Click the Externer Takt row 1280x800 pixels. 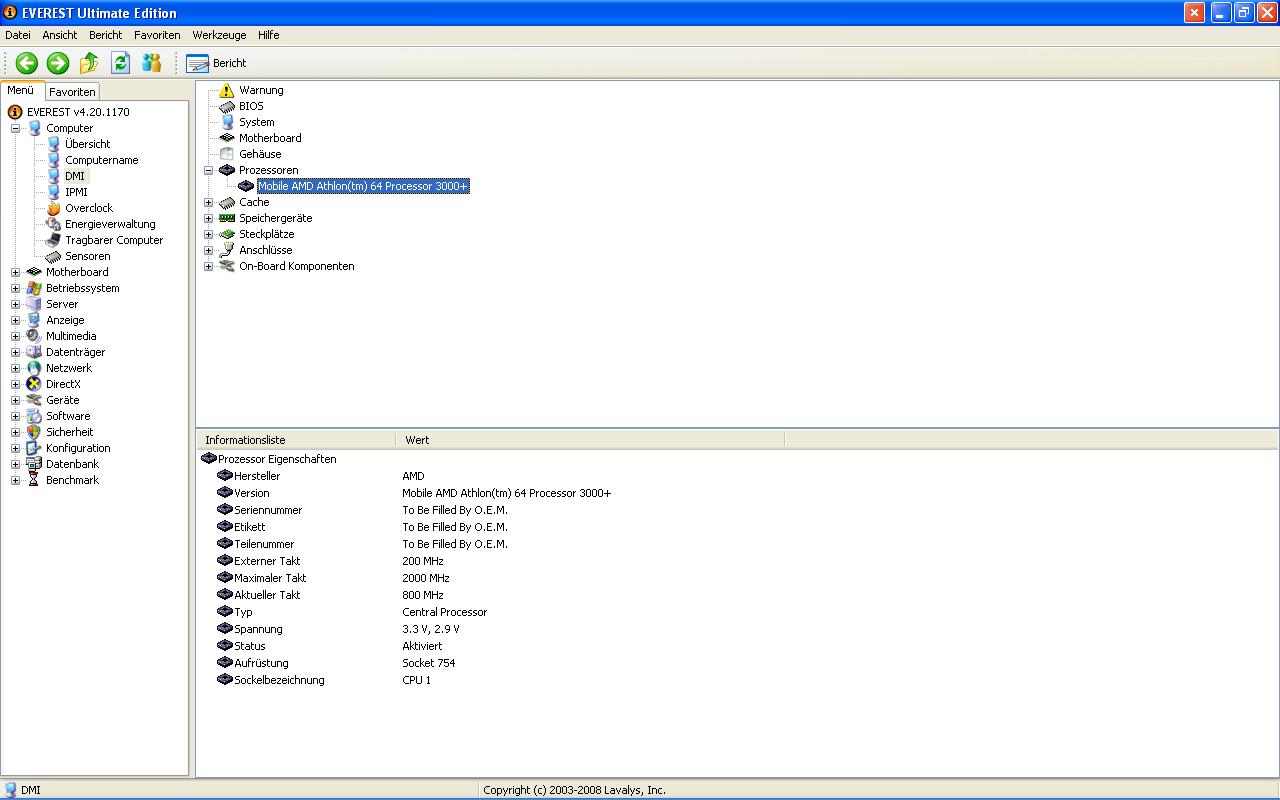click(737, 561)
